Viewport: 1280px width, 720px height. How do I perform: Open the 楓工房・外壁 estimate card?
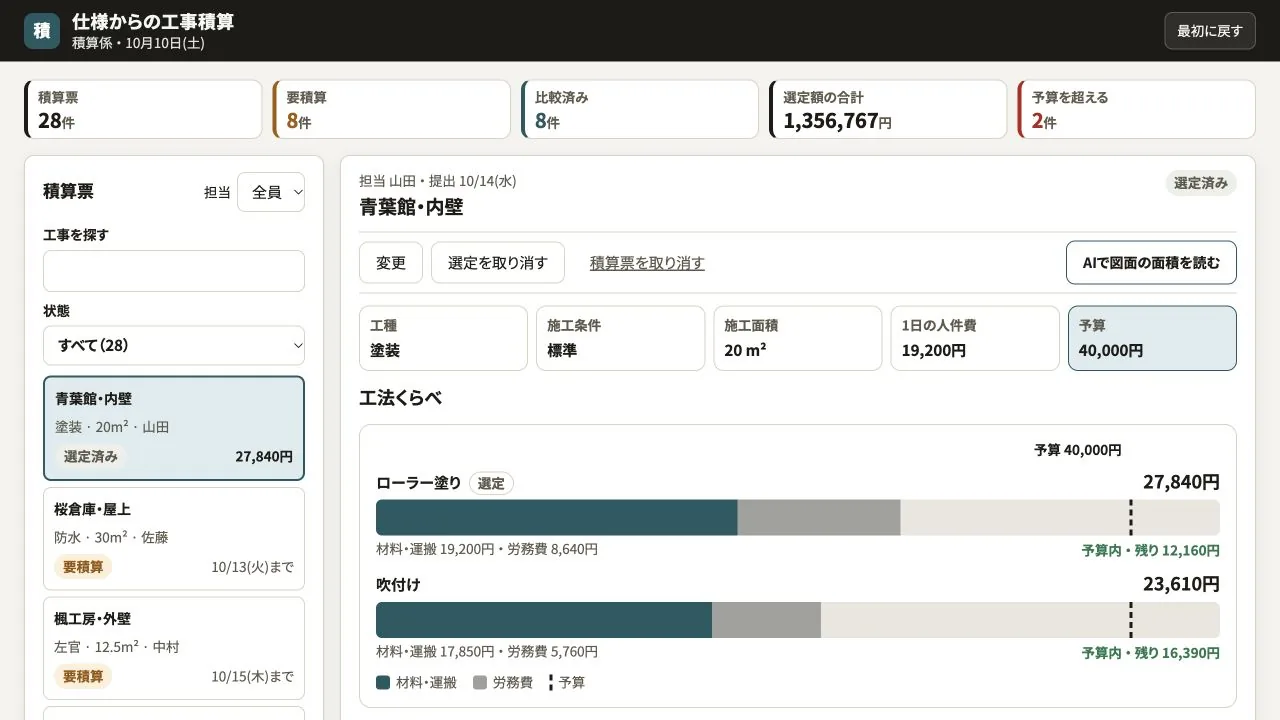pos(174,648)
